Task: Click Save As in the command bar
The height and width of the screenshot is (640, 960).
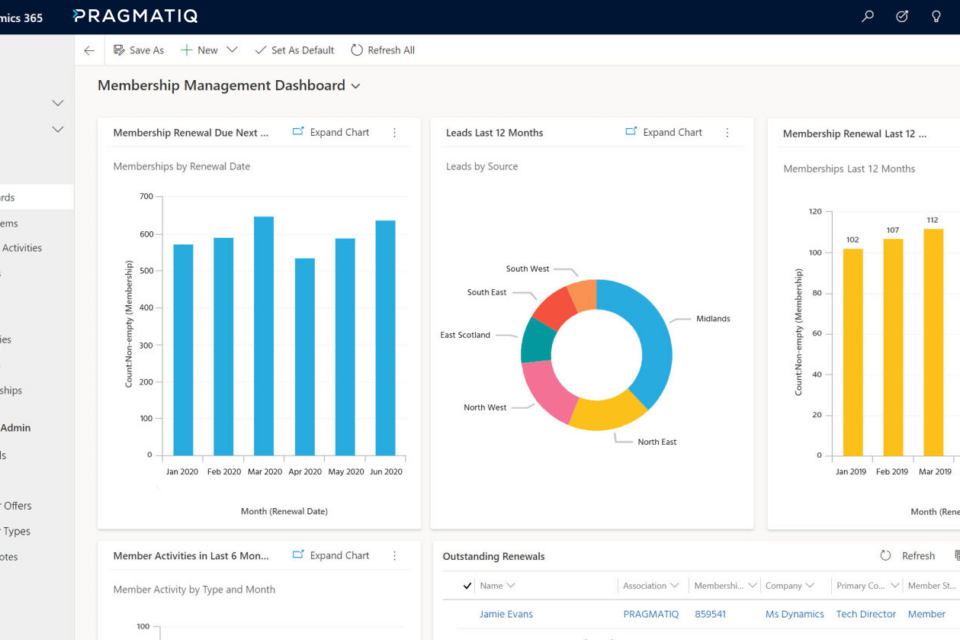Action: (x=138, y=50)
